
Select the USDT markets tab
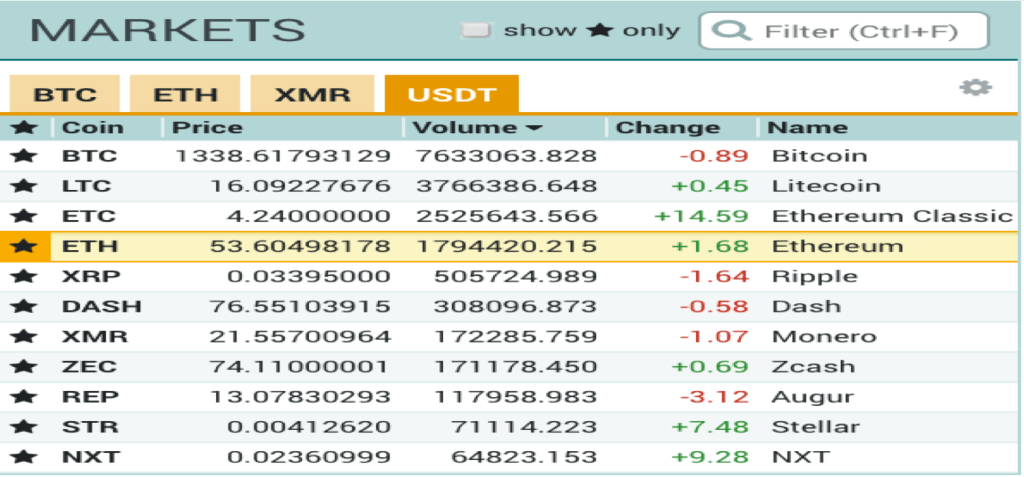(x=452, y=94)
